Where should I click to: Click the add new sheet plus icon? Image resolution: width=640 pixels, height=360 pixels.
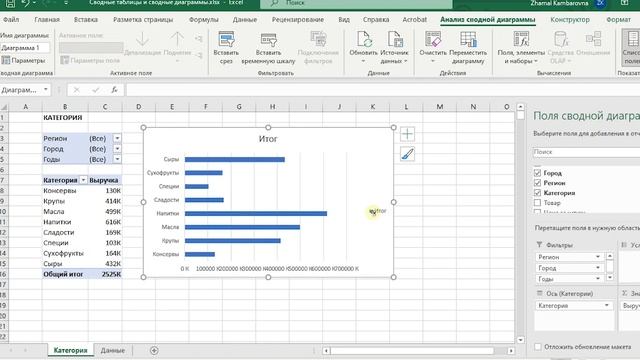coord(154,351)
